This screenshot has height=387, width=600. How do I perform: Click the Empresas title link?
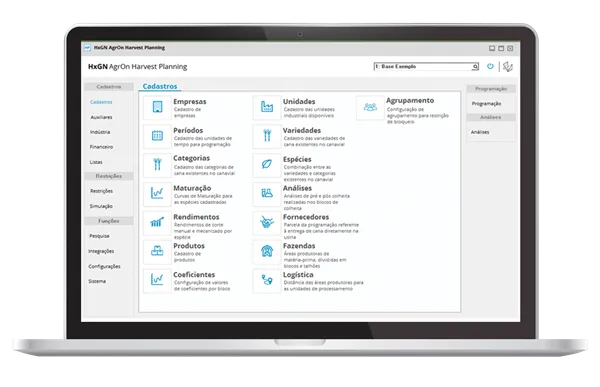point(189,101)
